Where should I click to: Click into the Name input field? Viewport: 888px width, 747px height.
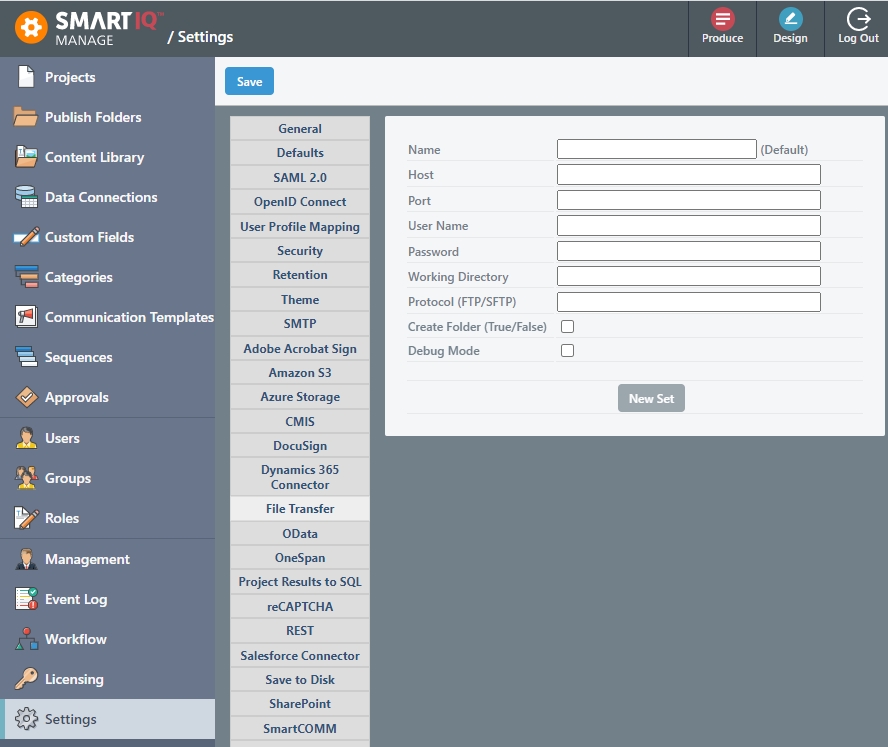(656, 149)
